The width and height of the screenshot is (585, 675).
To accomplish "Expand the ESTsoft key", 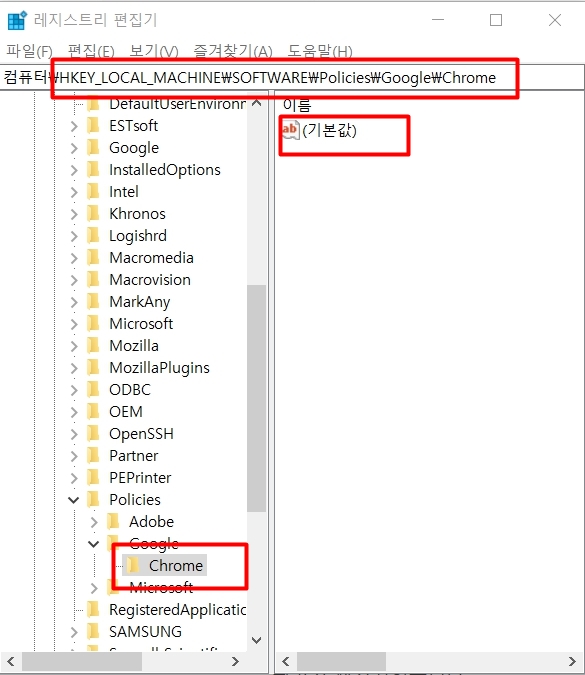I will (74, 126).
